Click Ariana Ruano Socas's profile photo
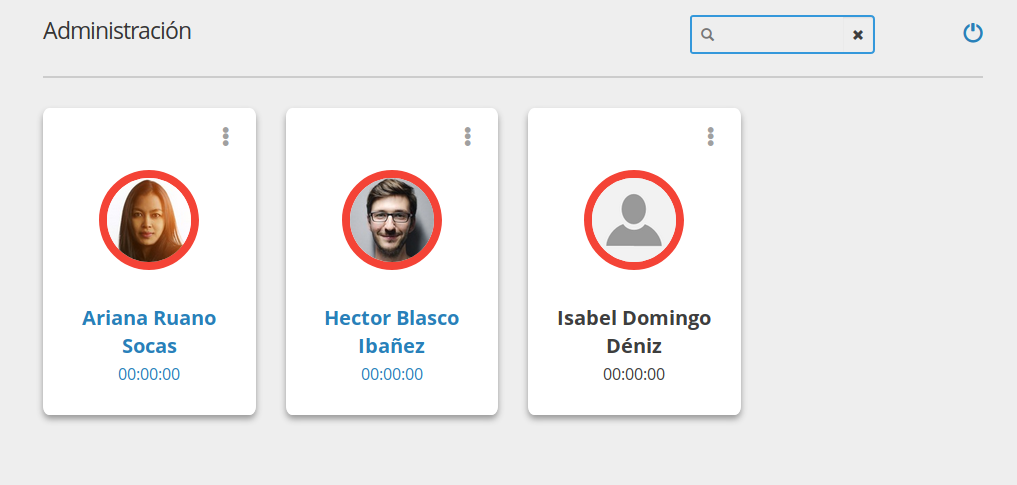1017x485 pixels. (x=149, y=220)
